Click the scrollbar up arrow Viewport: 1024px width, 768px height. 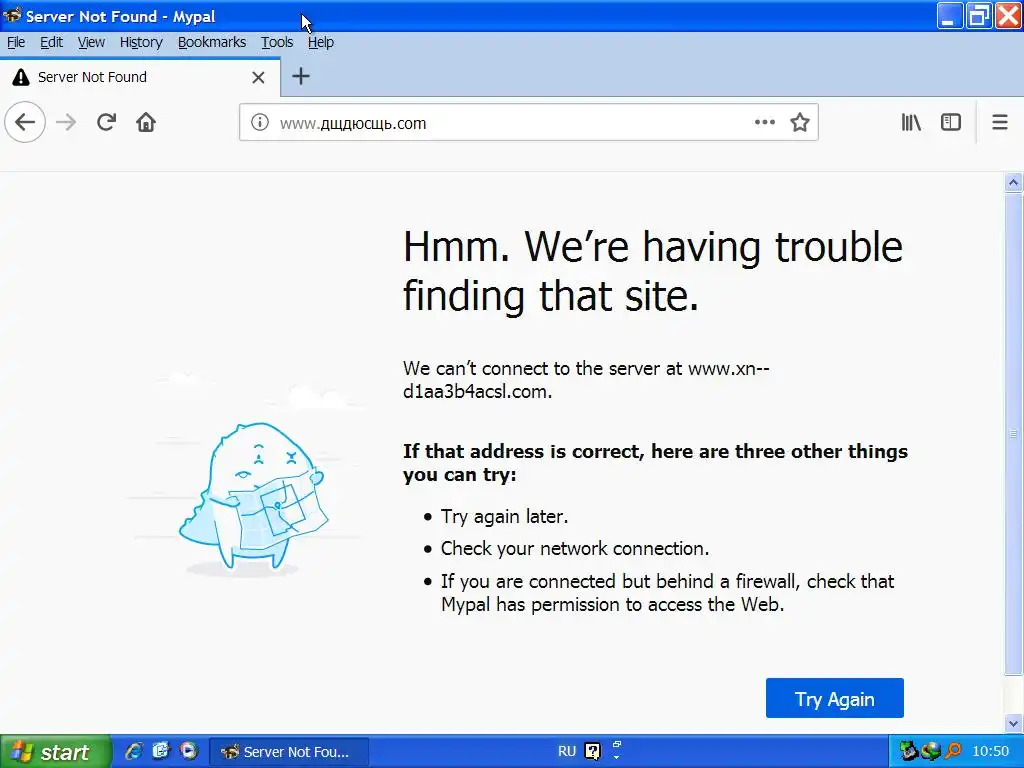tap(1013, 182)
